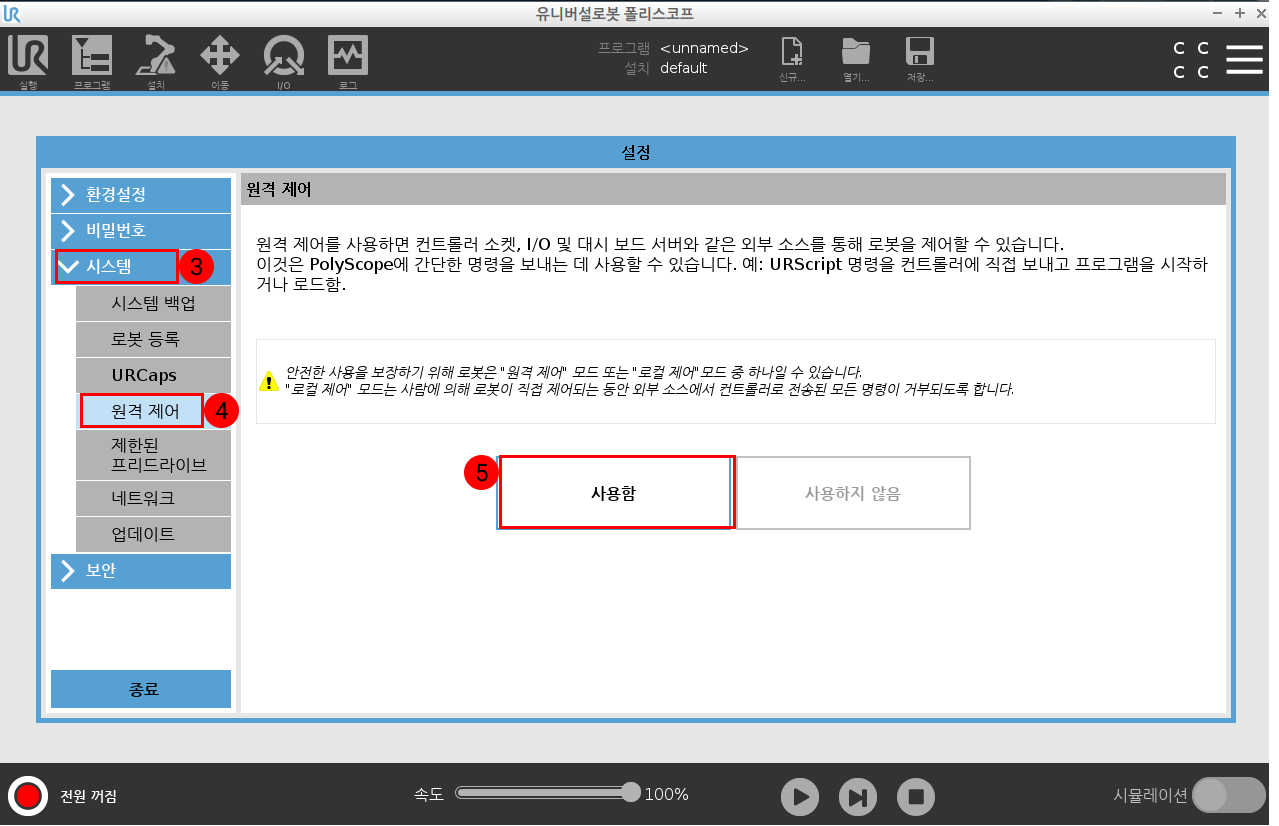Viewport: 1279px width, 826px height.
Task: Stop program with the stop button
Action: point(915,797)
